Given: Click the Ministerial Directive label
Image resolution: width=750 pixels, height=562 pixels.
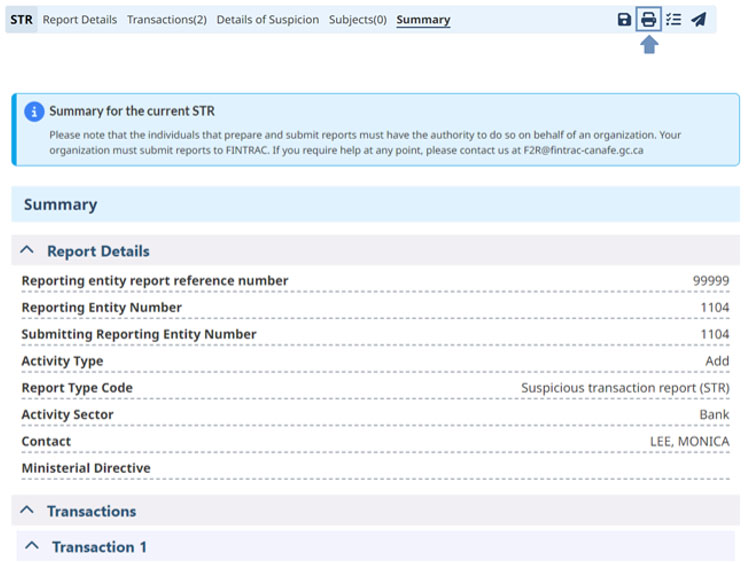Looking at the screenshot, I should [x=86, y=468].
